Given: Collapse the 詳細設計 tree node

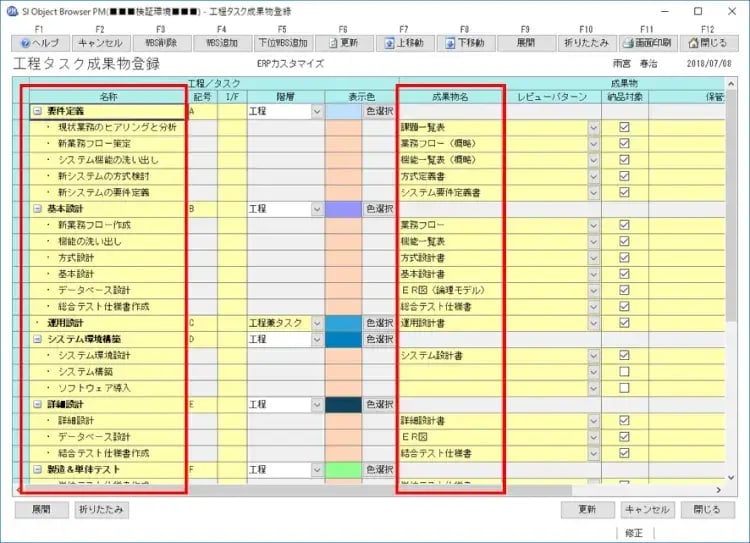Looking at the screenshot, I should [x=37, y=405].
